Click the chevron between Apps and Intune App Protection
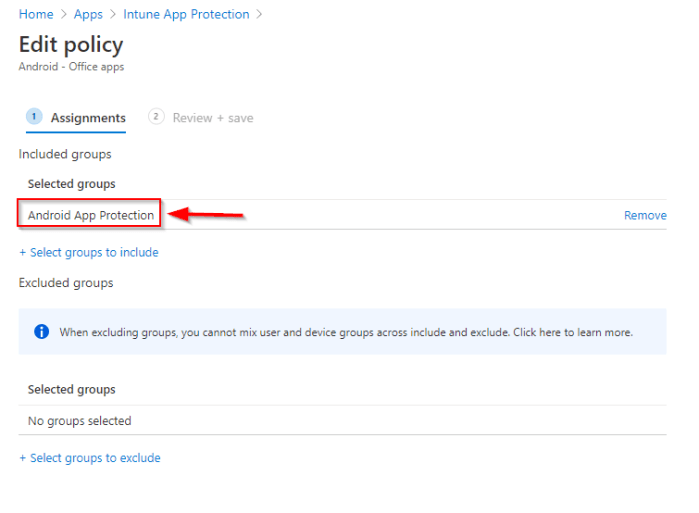 pyautogui.click(x=113, y=15)
